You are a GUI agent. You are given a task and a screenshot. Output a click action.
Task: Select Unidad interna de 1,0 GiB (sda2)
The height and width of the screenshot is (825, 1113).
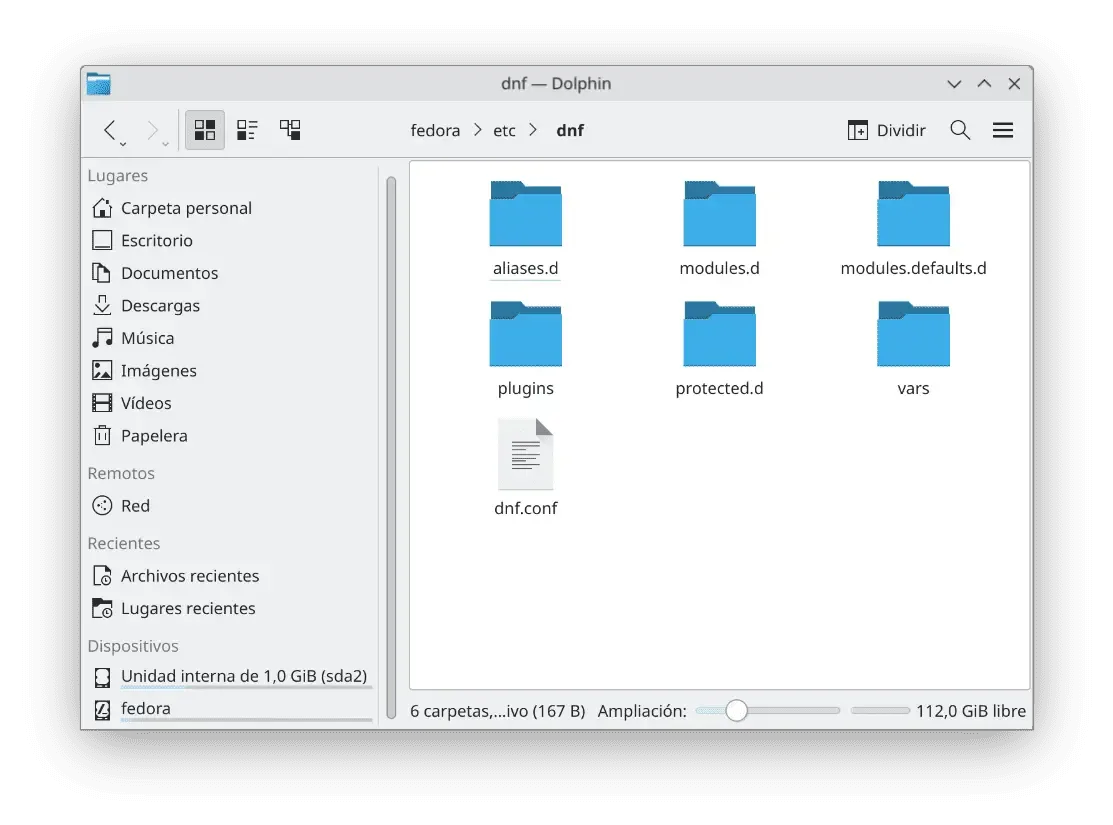pos(231,677)
